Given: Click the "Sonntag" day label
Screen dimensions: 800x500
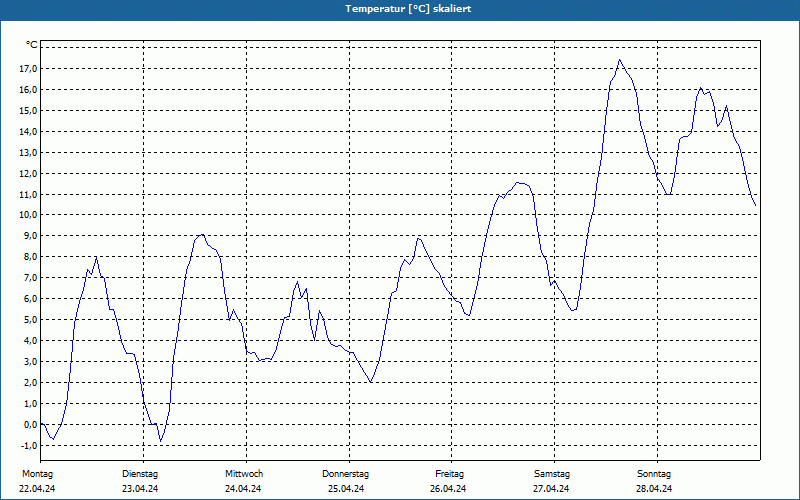Looking at the screenshot, I should [654, 474].
